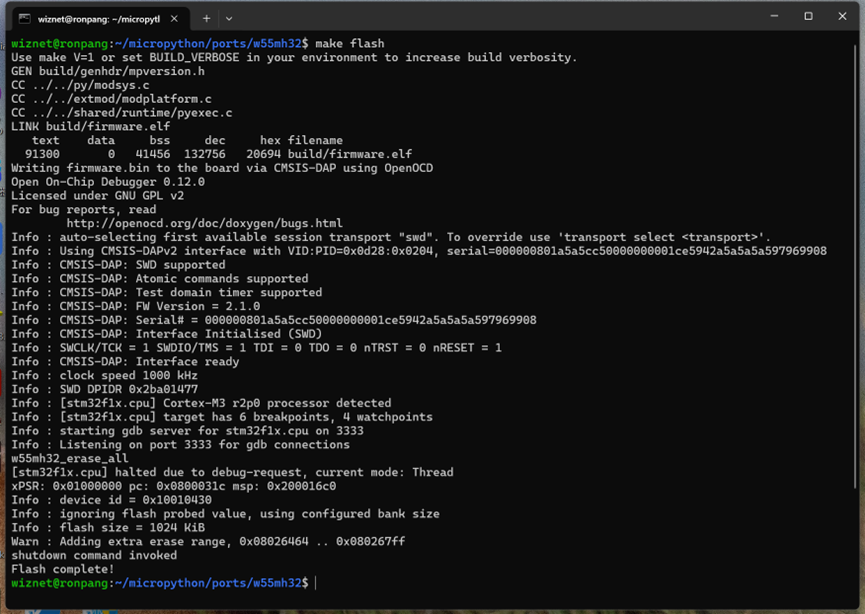Expand the new tab profile dropdown

(x=229, y=18)
